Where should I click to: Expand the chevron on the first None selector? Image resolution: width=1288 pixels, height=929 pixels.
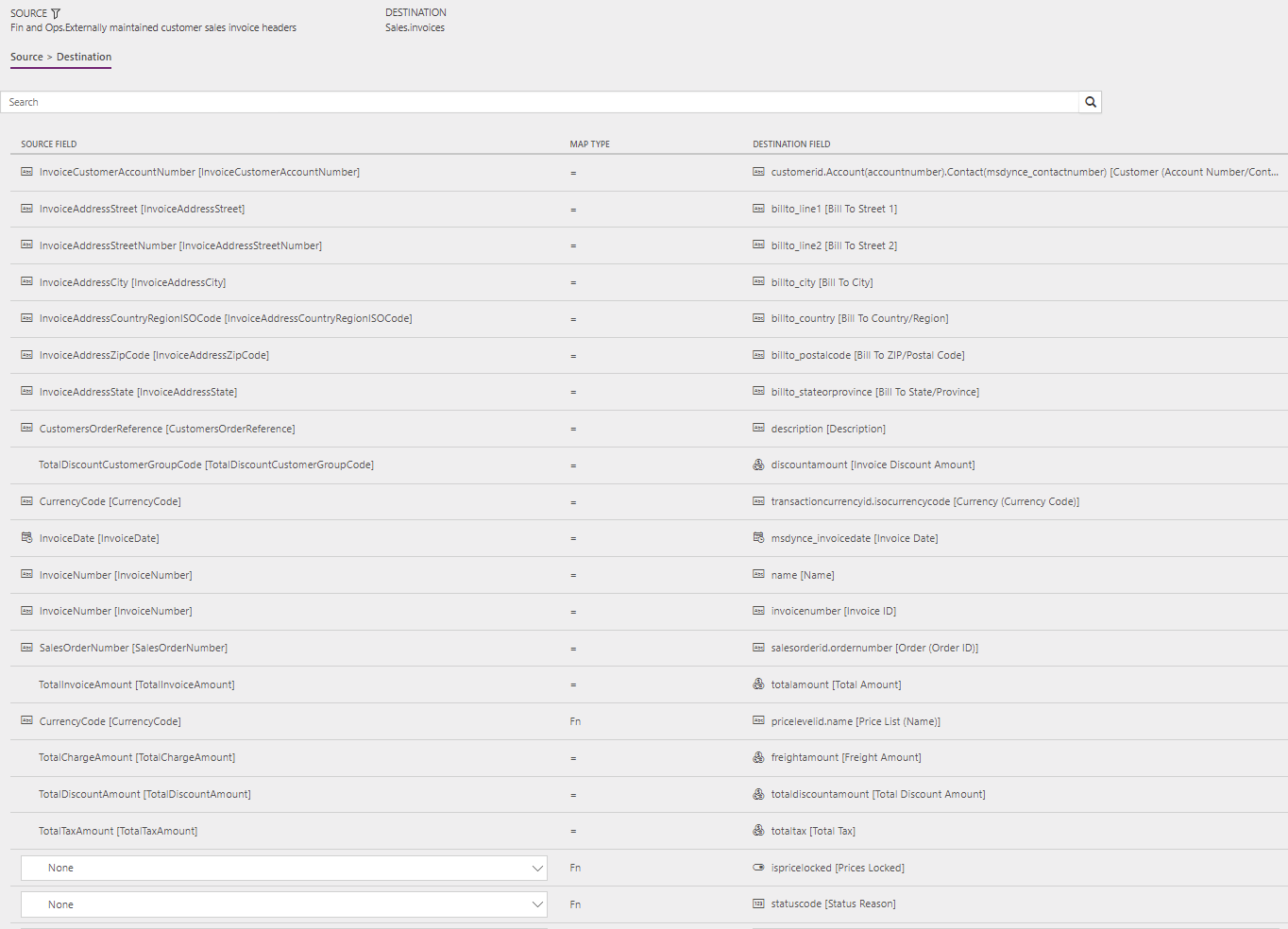pos(537,868)
